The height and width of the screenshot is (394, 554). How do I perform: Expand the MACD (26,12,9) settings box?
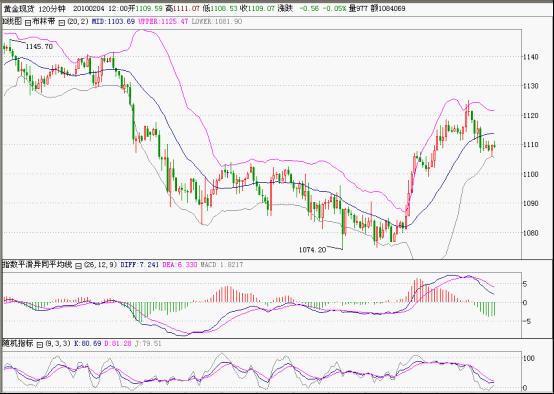point(78,265)
